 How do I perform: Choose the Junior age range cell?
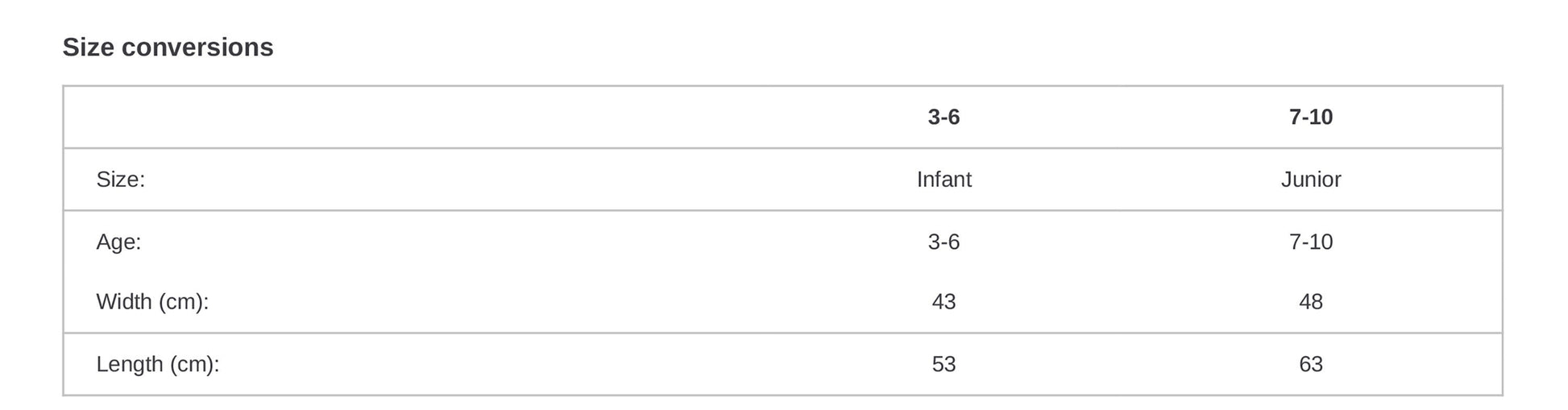1310,242
